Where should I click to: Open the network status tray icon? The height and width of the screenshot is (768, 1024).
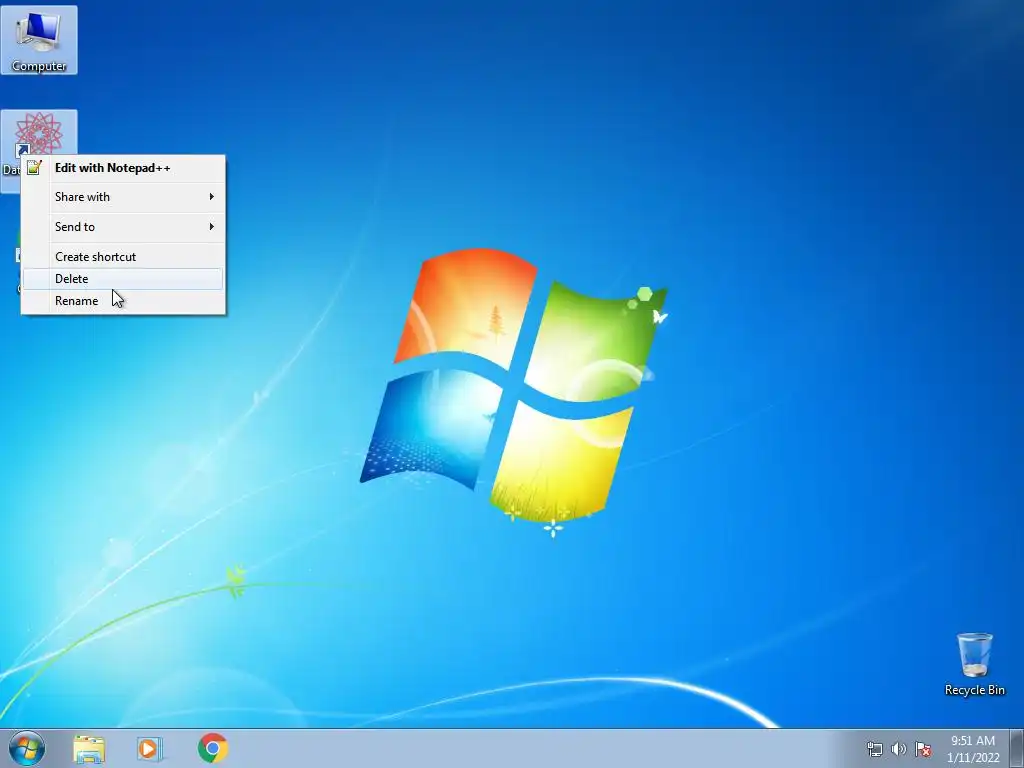pos(874,749)
